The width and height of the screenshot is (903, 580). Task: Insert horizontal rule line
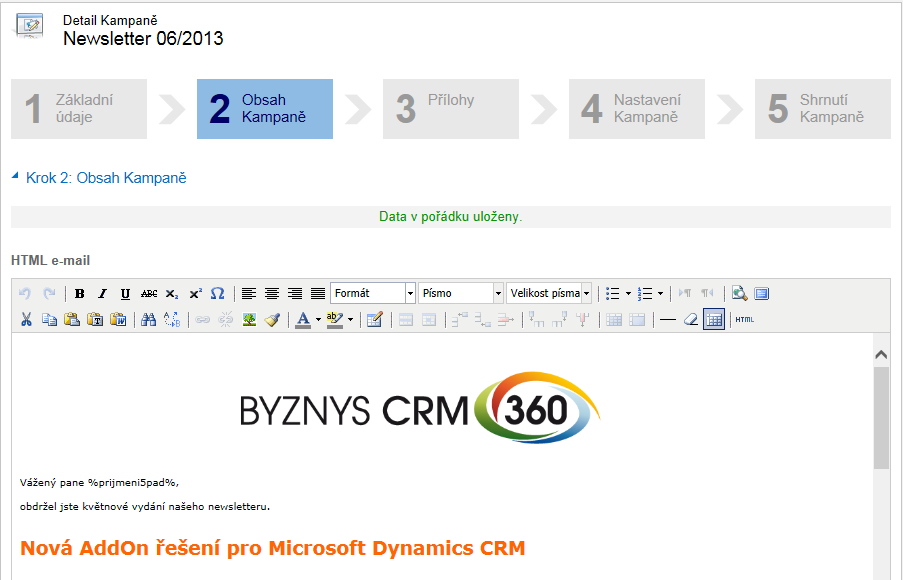(667, 319)
